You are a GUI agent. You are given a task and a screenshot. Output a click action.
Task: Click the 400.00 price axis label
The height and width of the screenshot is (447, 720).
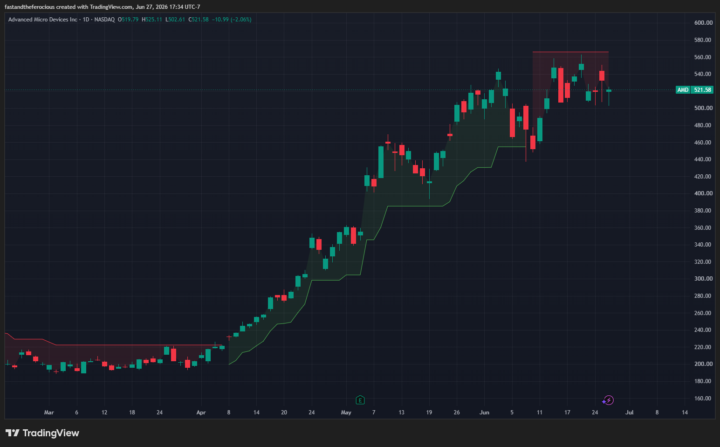pyautogui.click(x=703, y=193)
